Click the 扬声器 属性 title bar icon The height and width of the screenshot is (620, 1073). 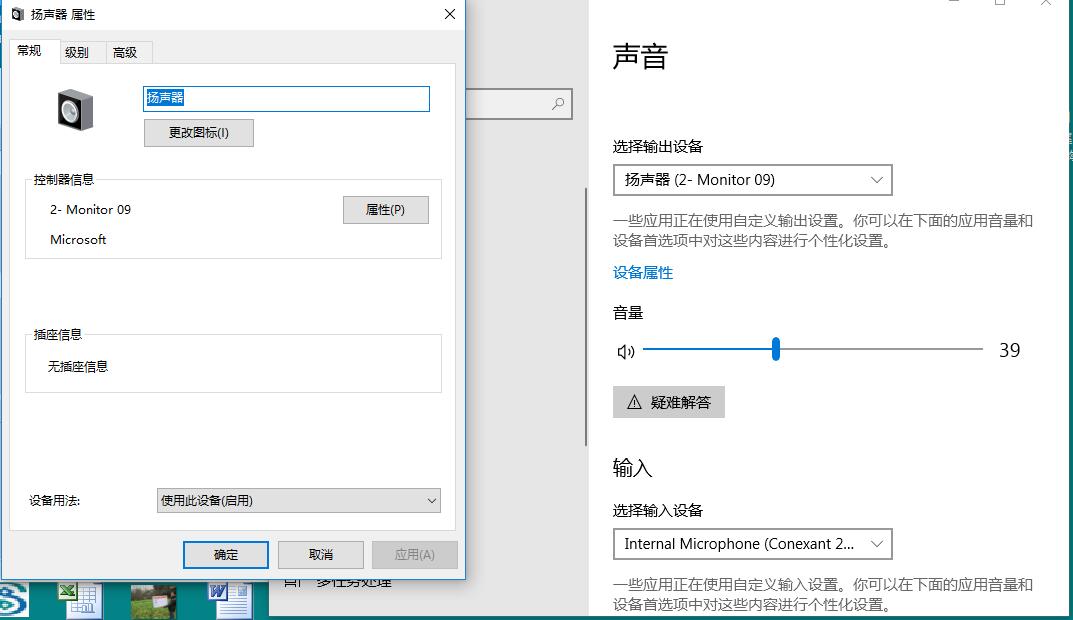[17, 15]
